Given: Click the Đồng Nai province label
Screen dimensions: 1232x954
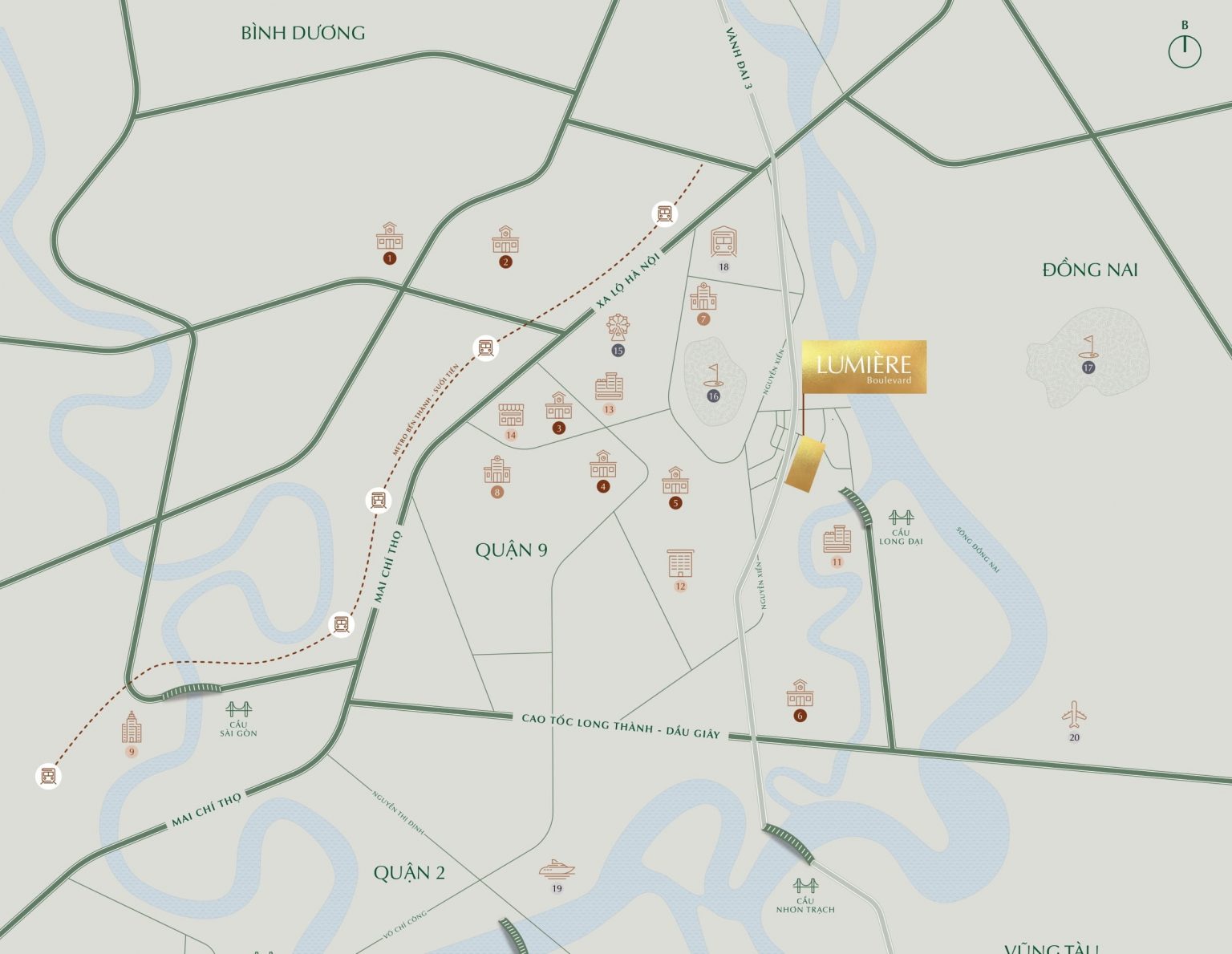Looking at the screenshot, I should coord(1090,270).
